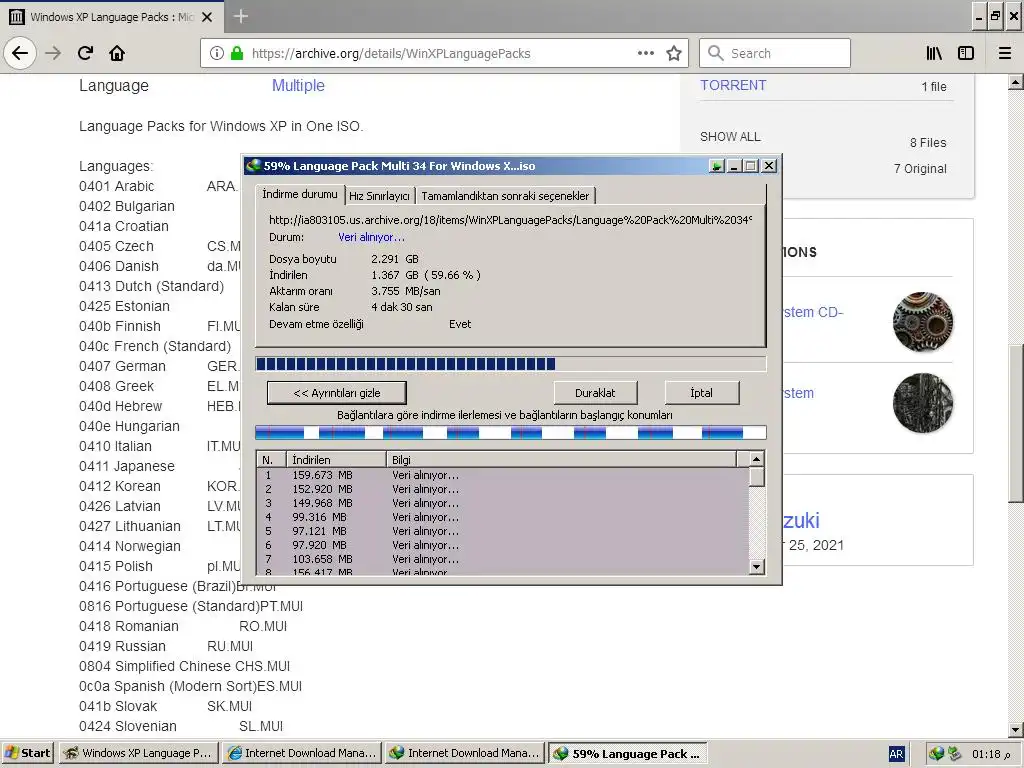Switch to the Hız Sınırlayıcı tab

coord(379,196)
